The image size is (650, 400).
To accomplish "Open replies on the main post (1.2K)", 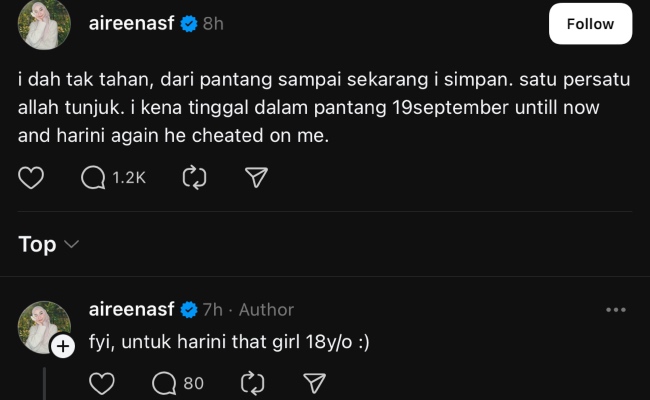I will 113,178.
